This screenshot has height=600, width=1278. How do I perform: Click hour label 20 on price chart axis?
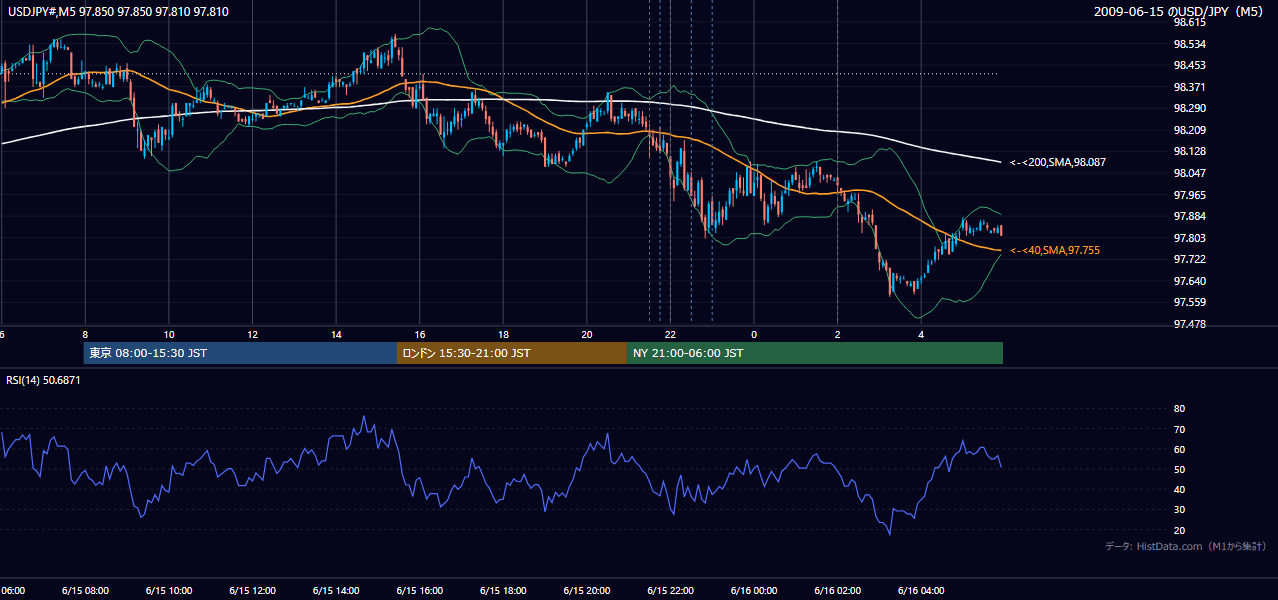pyautogui.click(x=587, y=334)
